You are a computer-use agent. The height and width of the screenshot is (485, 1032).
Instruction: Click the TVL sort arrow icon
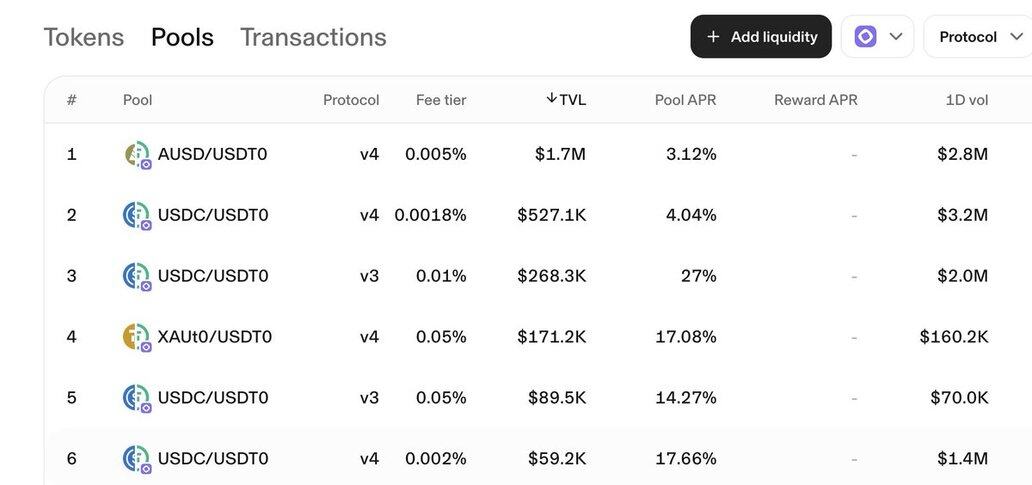551,98
